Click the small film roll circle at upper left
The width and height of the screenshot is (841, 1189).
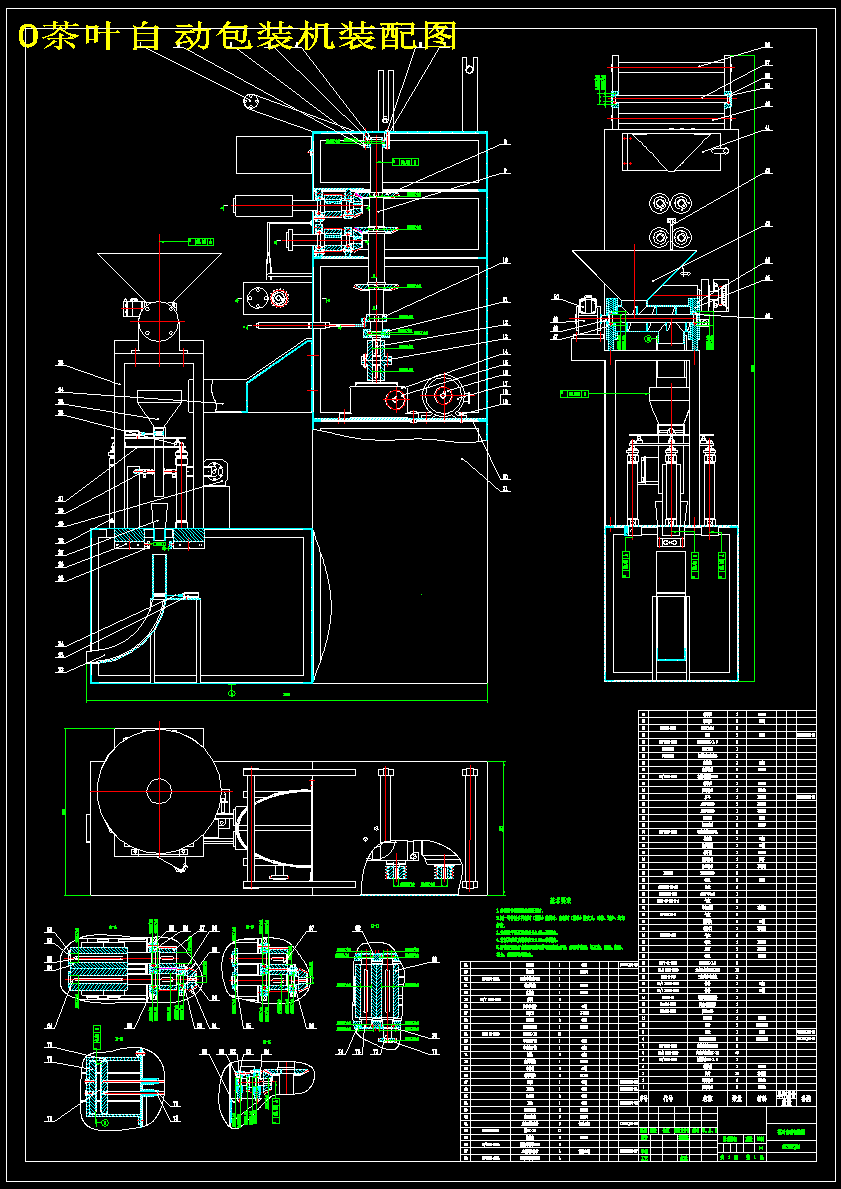(252, 101)
